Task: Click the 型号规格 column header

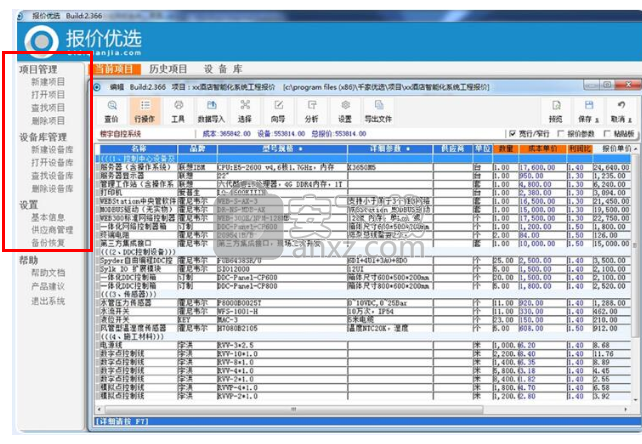Action: point(282,149)
